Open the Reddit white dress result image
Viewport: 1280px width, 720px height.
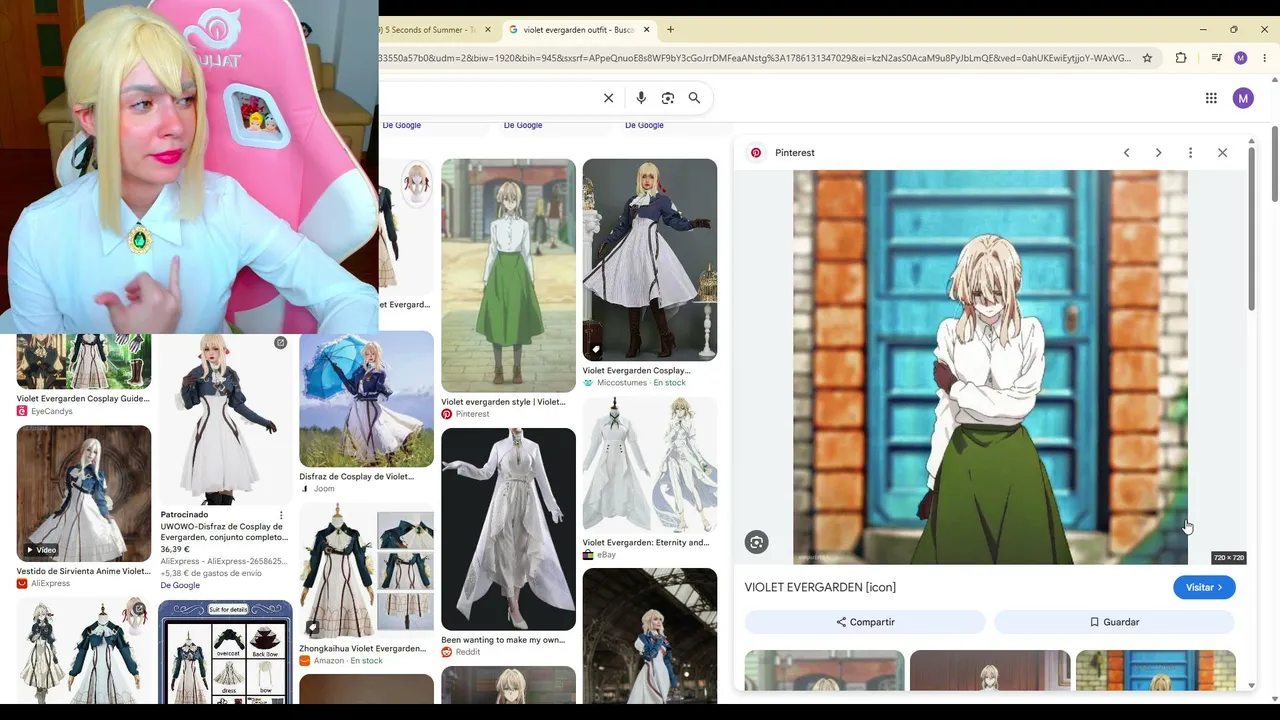click(508, 529)
